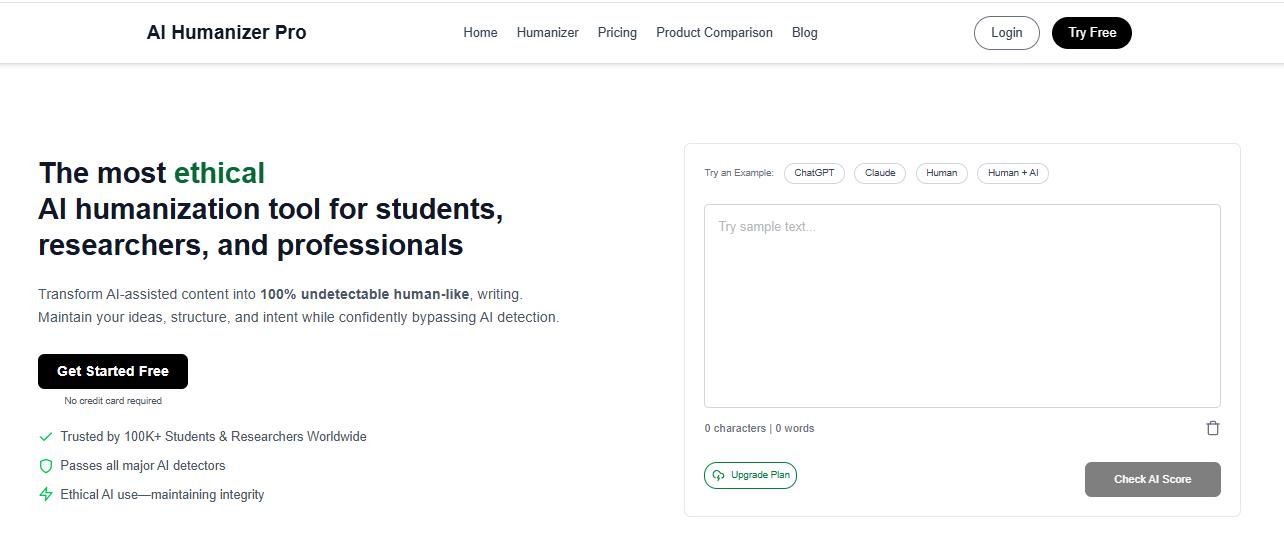Click Get Started Free button
This screenshot has height=536, width=1284.
tap(113, 371)
